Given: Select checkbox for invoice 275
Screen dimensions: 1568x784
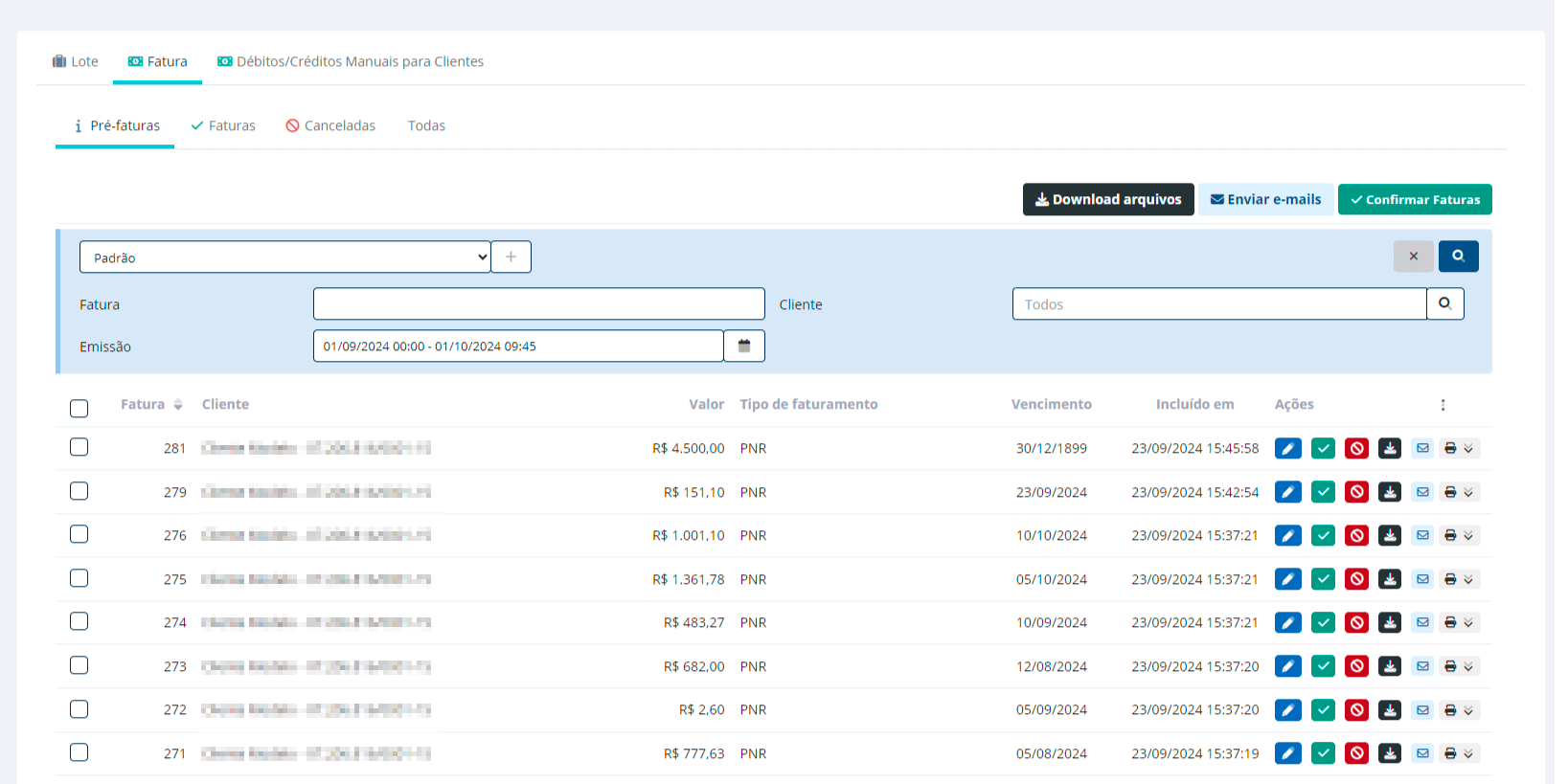Looking at the screenshot, I should click(80, 578).
